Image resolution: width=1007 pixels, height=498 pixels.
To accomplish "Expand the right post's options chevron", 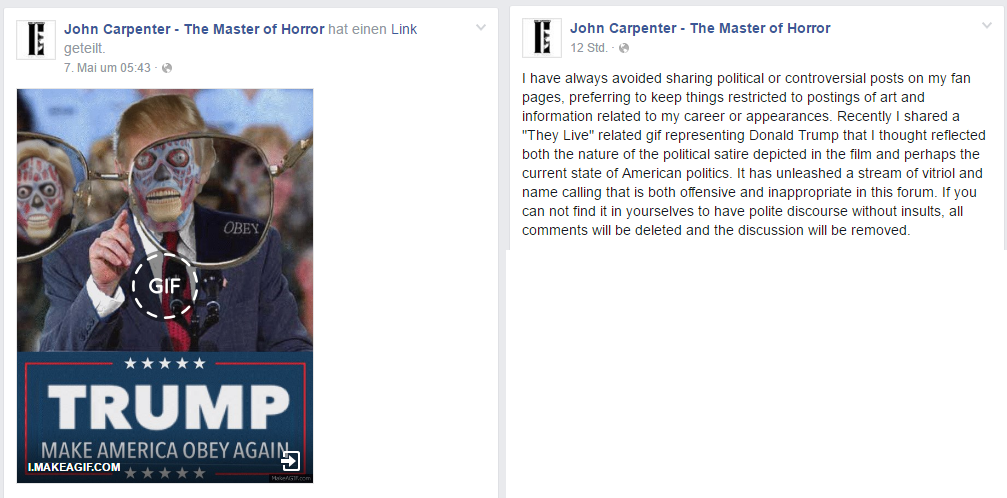I will (987, 26).
